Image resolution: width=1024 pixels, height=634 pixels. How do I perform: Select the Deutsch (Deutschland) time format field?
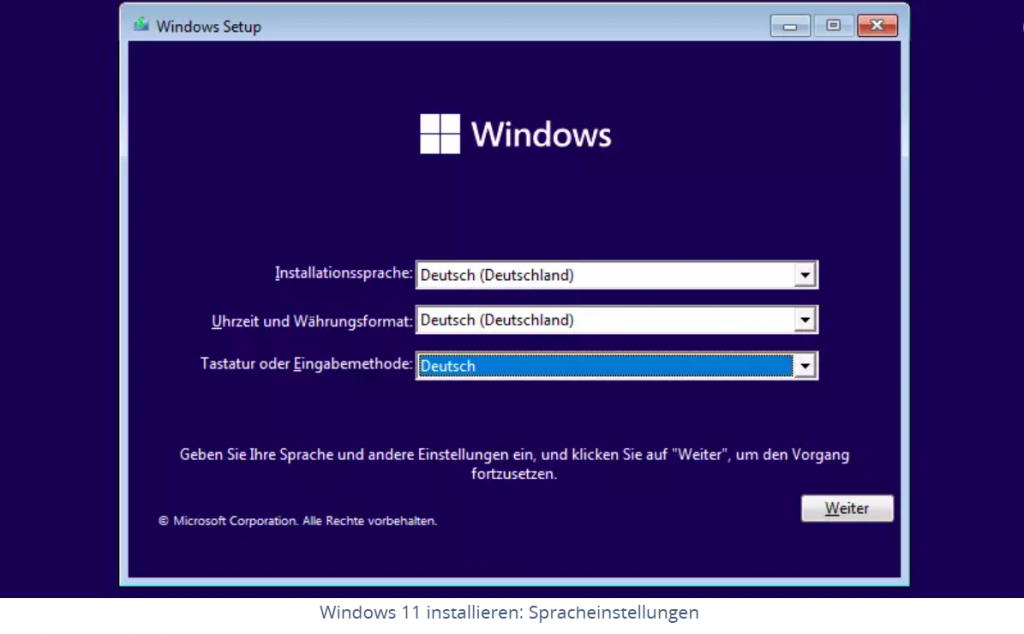click(600, 320)
